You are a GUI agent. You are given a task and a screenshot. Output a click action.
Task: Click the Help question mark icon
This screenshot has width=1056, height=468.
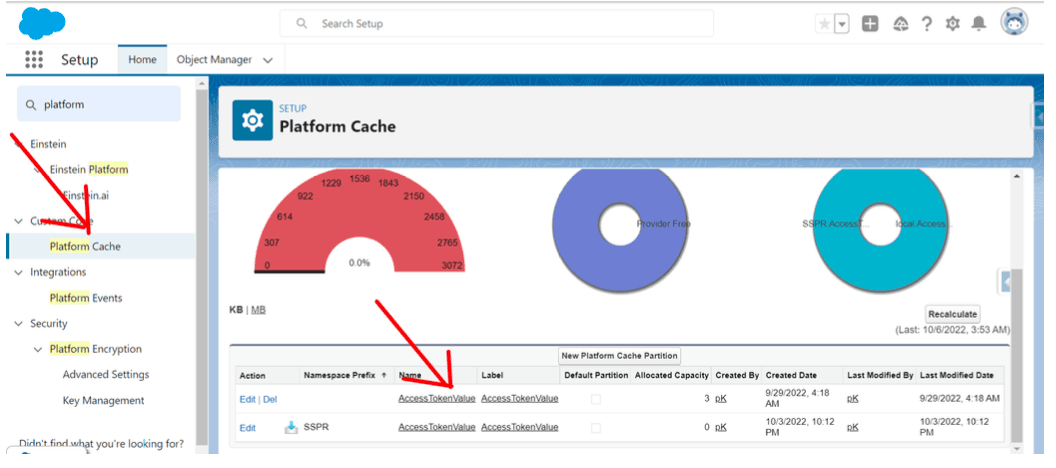point(927,24)
